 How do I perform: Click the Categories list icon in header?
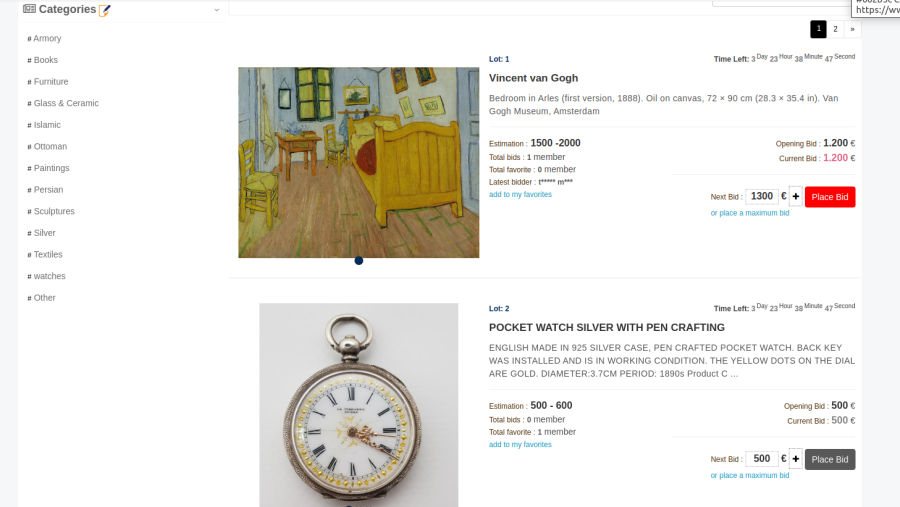click(29, 9)
